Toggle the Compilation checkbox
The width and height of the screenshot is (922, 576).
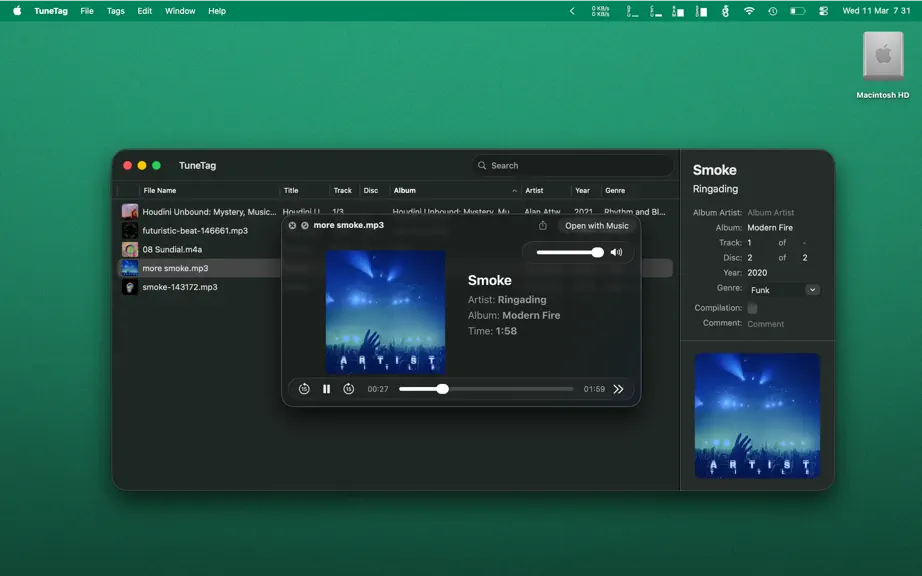752,308
